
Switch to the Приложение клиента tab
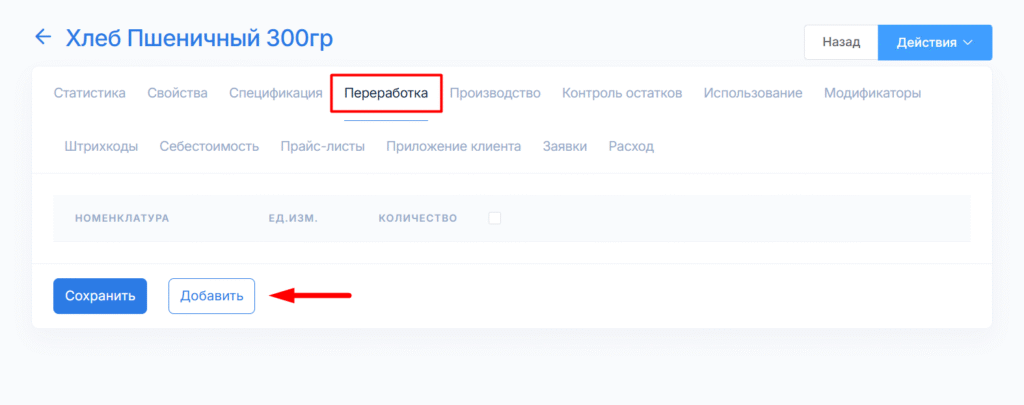point(454,146)
